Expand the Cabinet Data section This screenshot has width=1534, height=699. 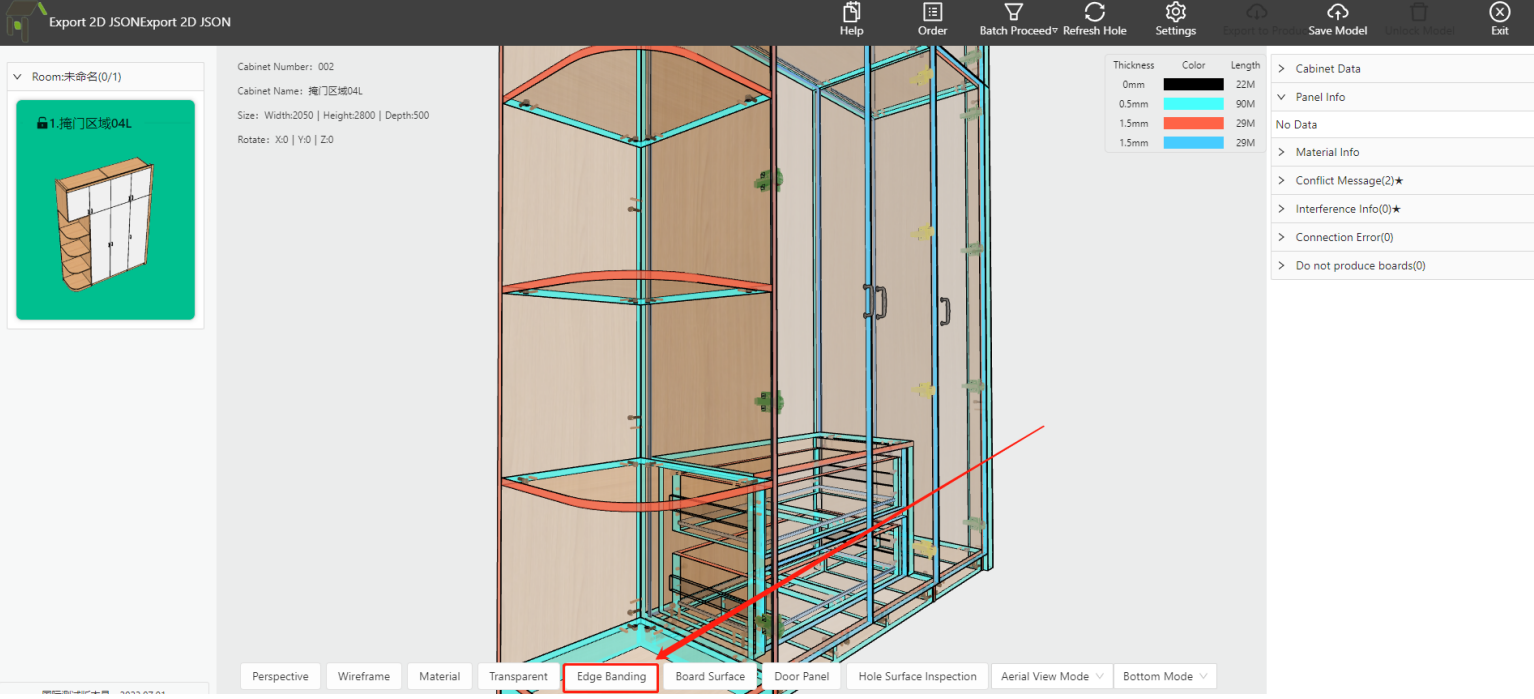point(1327,69)
